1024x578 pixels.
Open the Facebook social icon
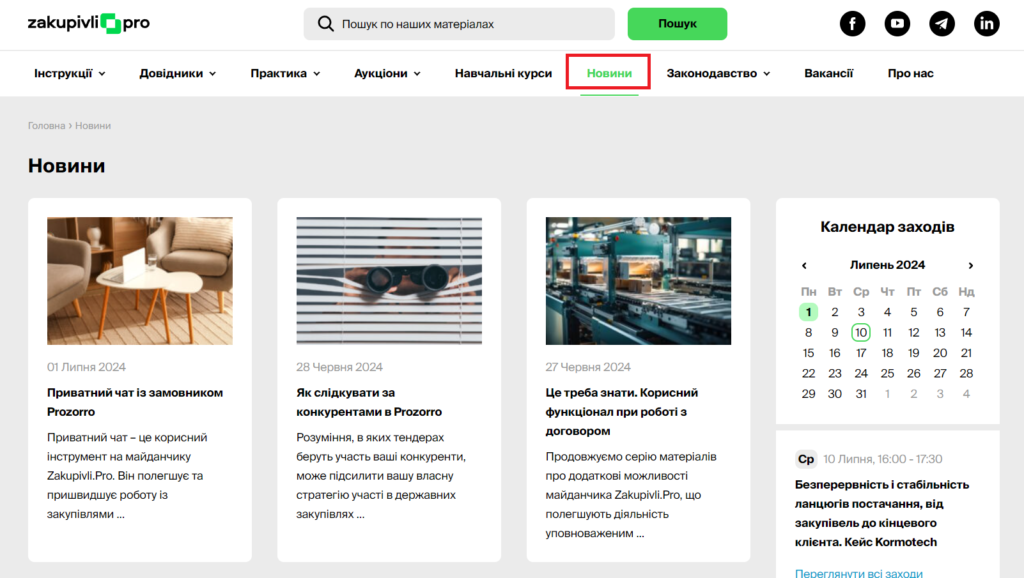(x=852, y=24)
